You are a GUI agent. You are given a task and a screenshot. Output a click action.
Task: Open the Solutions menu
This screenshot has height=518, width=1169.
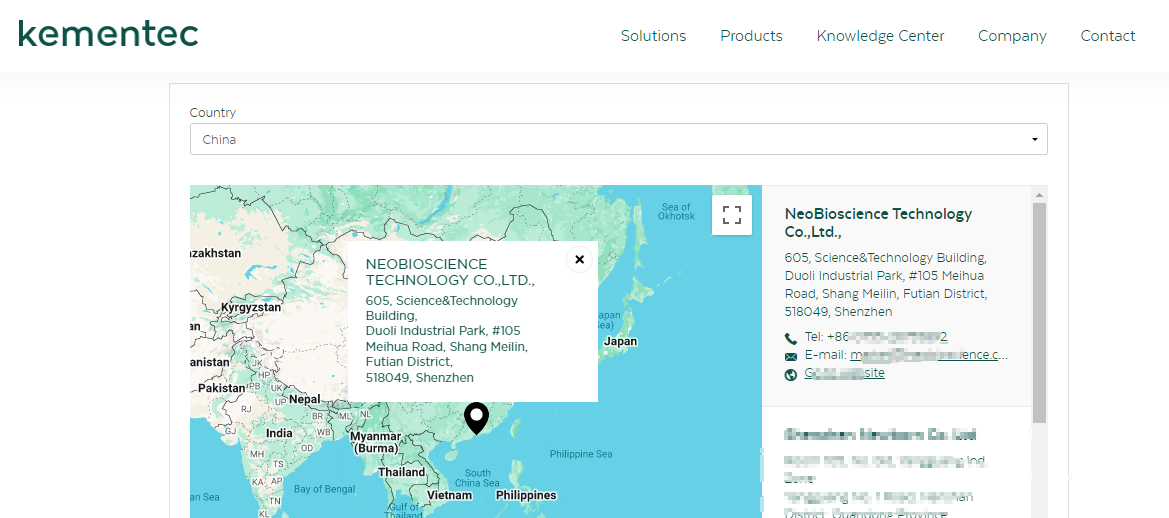click(x=653, y=36)
